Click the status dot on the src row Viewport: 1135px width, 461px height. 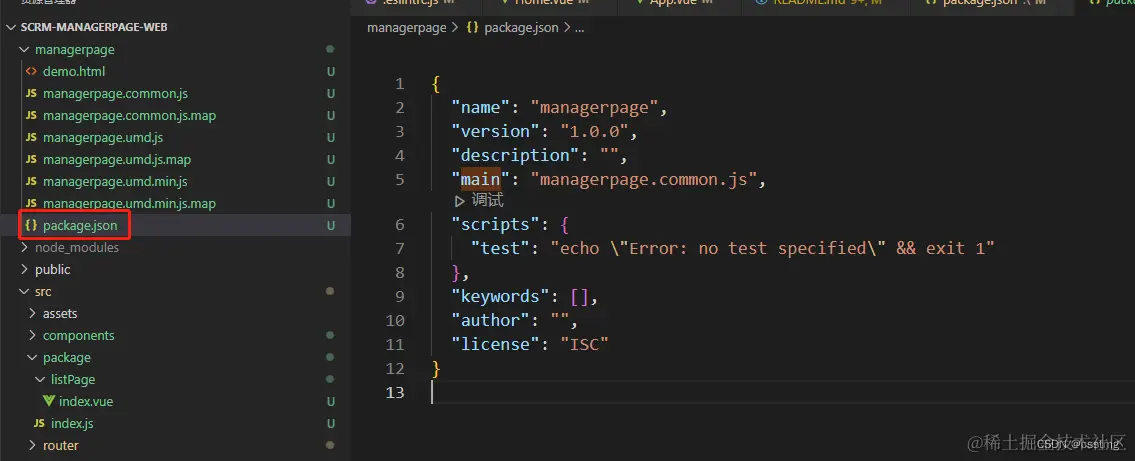330,292
